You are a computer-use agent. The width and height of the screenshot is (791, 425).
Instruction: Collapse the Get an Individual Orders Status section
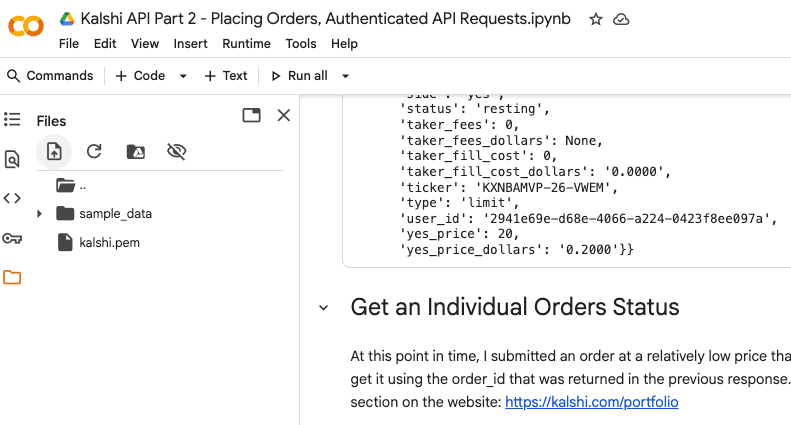pyautogui.click(x=323, y=308)
